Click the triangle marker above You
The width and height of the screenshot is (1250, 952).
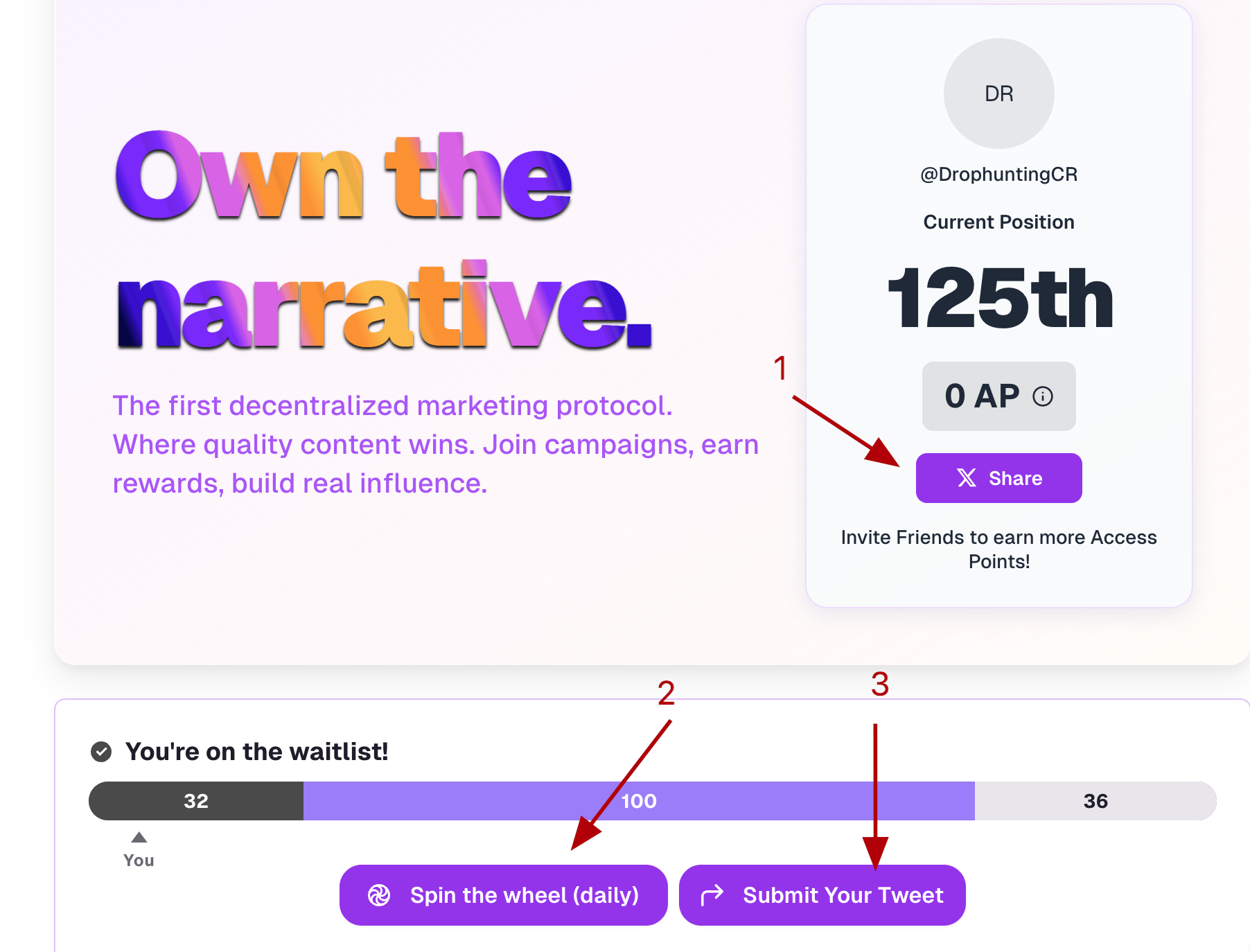139,838
